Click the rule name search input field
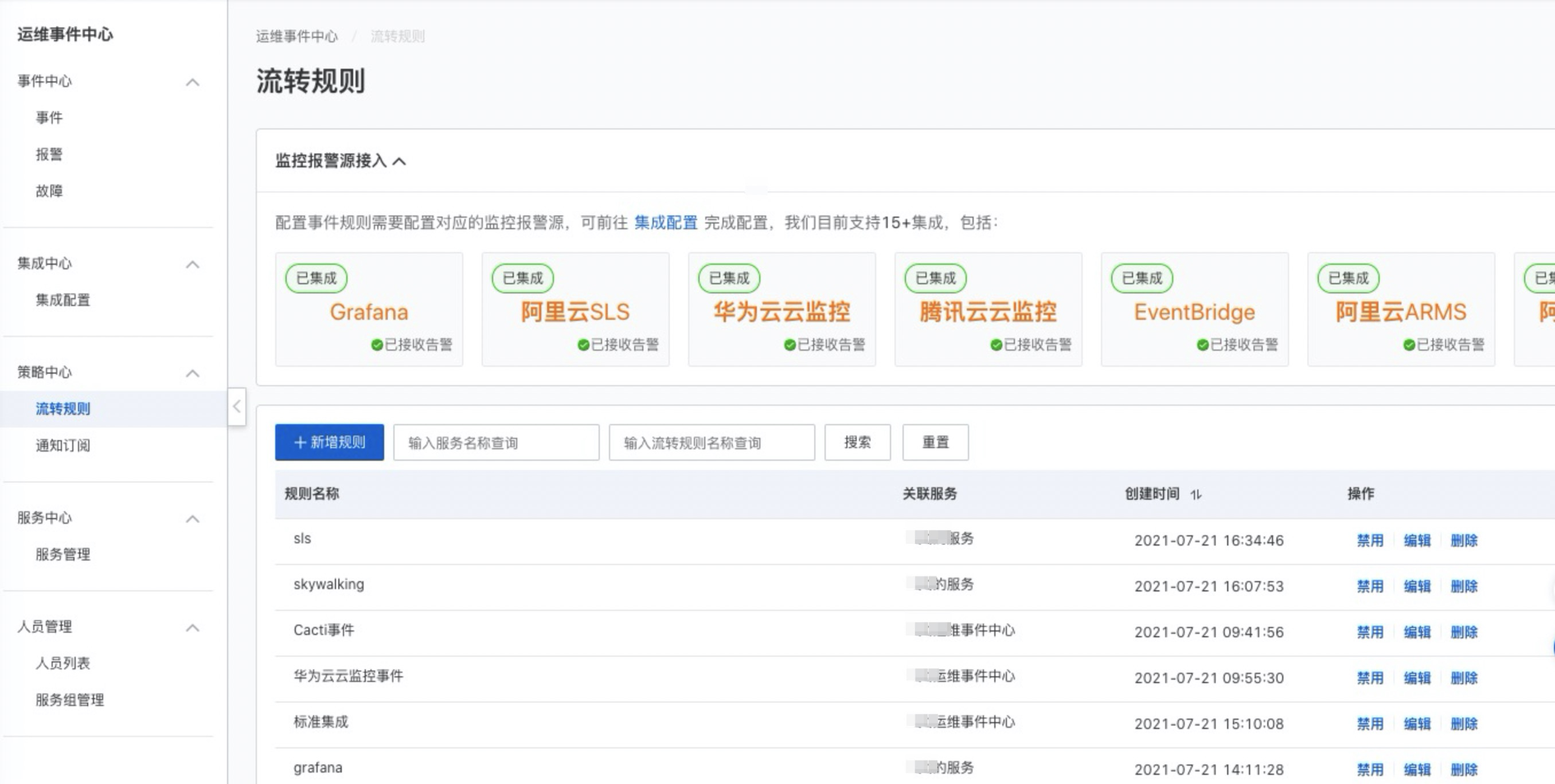The height and width of the screenshot is (784, 1555). [x=711, y=442]
